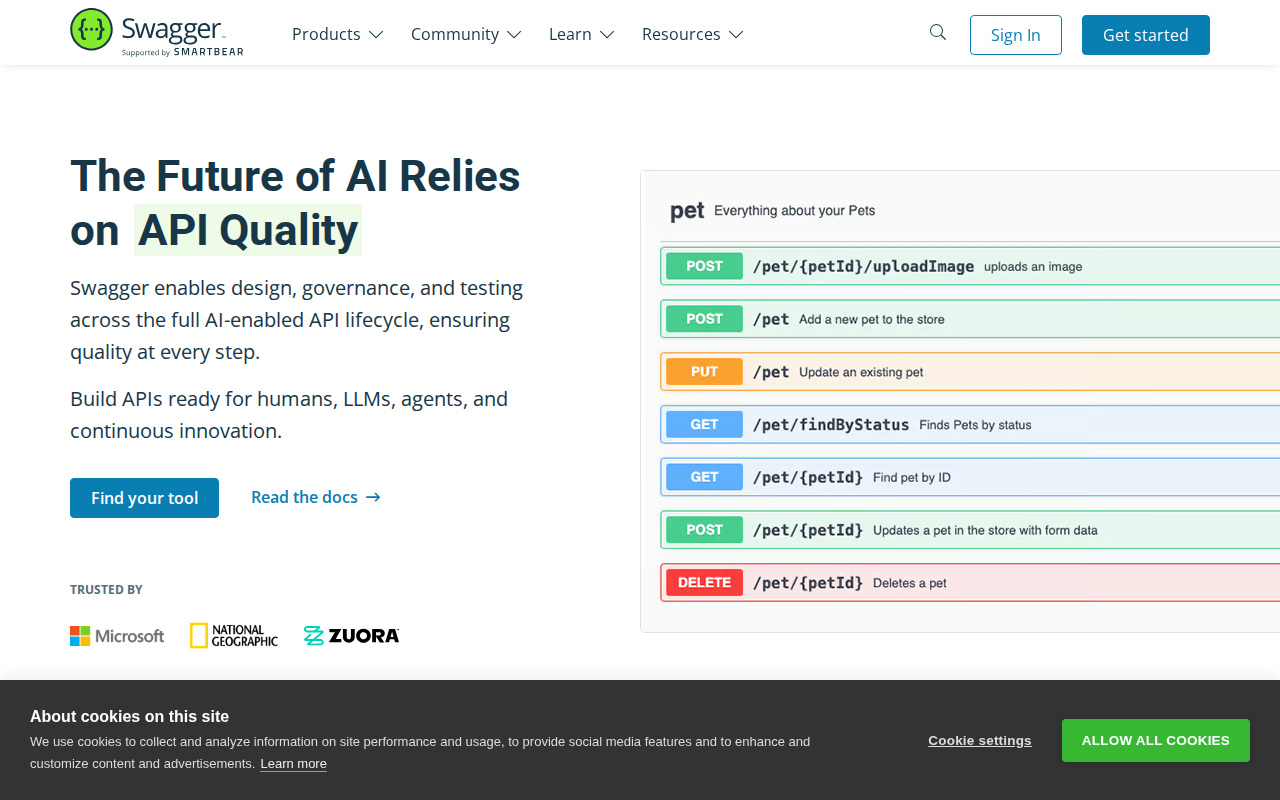Click 'Updates a pet in the store with form data'
1280x800 pixels.
pos(985,530)
